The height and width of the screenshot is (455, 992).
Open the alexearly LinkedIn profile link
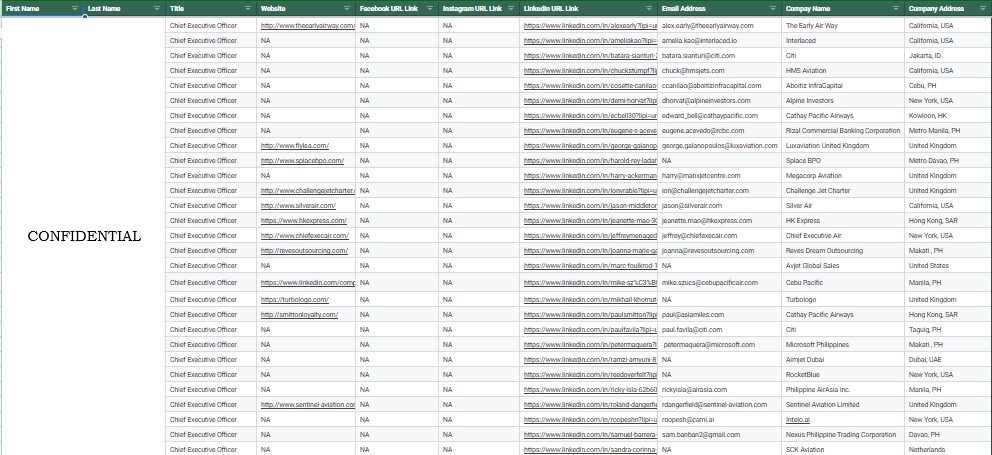(590, 26)
